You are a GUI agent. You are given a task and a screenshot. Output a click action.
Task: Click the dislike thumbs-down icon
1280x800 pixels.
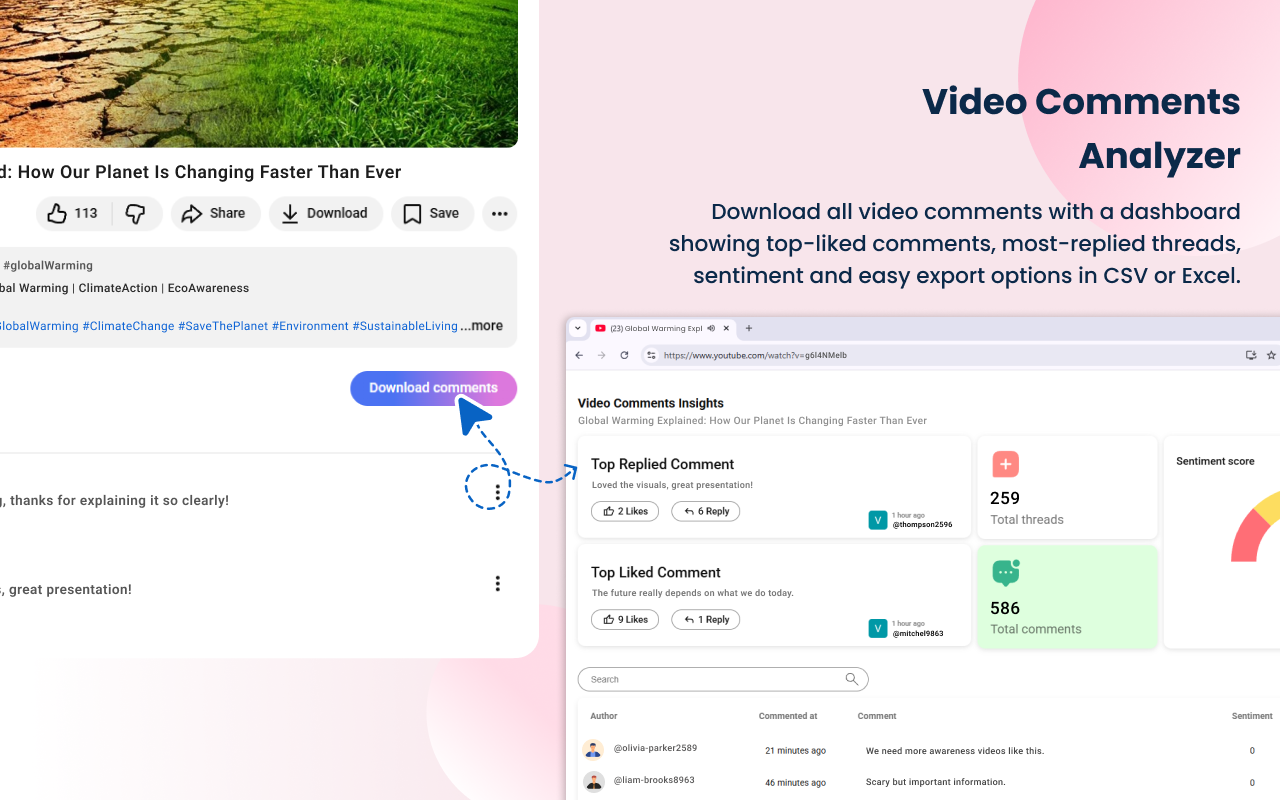tap(138, 213)
